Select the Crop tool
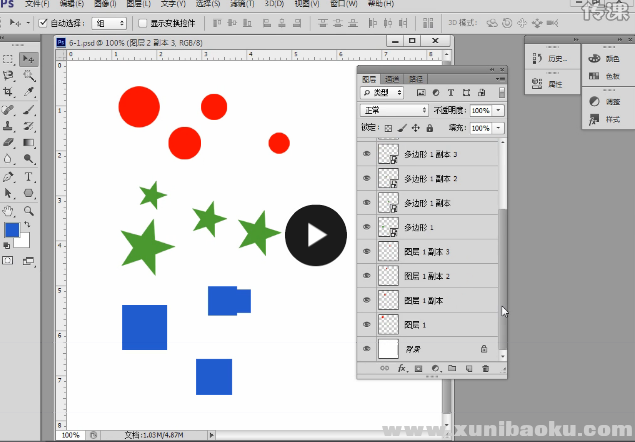Image resolution: width=635 pixels, height=442 pixels. click(x=9, y=92)
